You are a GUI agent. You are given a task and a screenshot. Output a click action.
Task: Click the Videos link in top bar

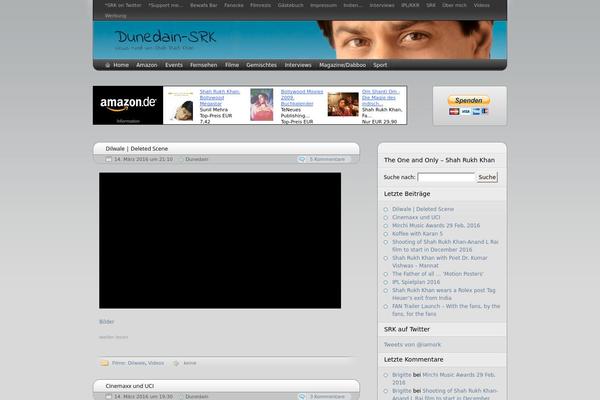tap(481, 5)
